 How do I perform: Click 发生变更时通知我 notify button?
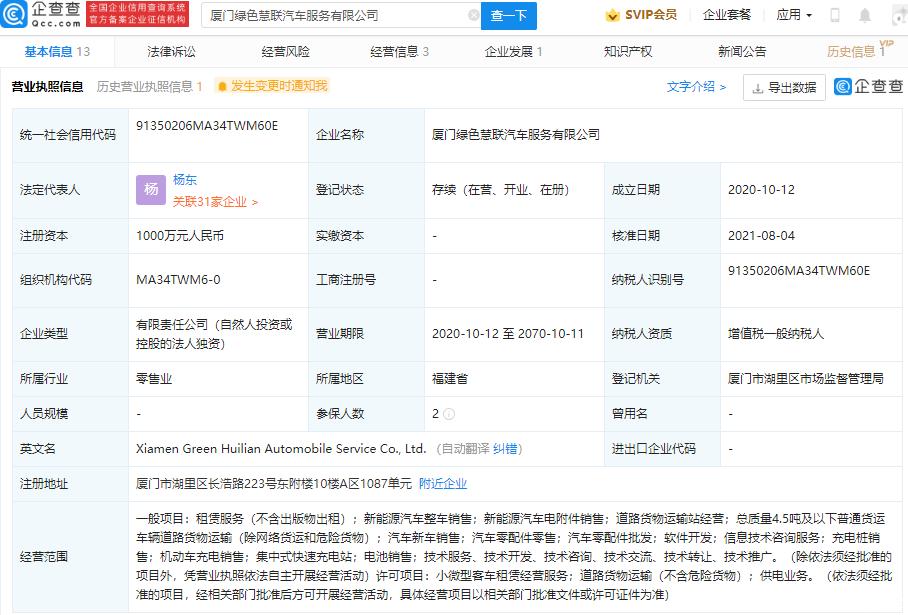click(x=272, y=86)
